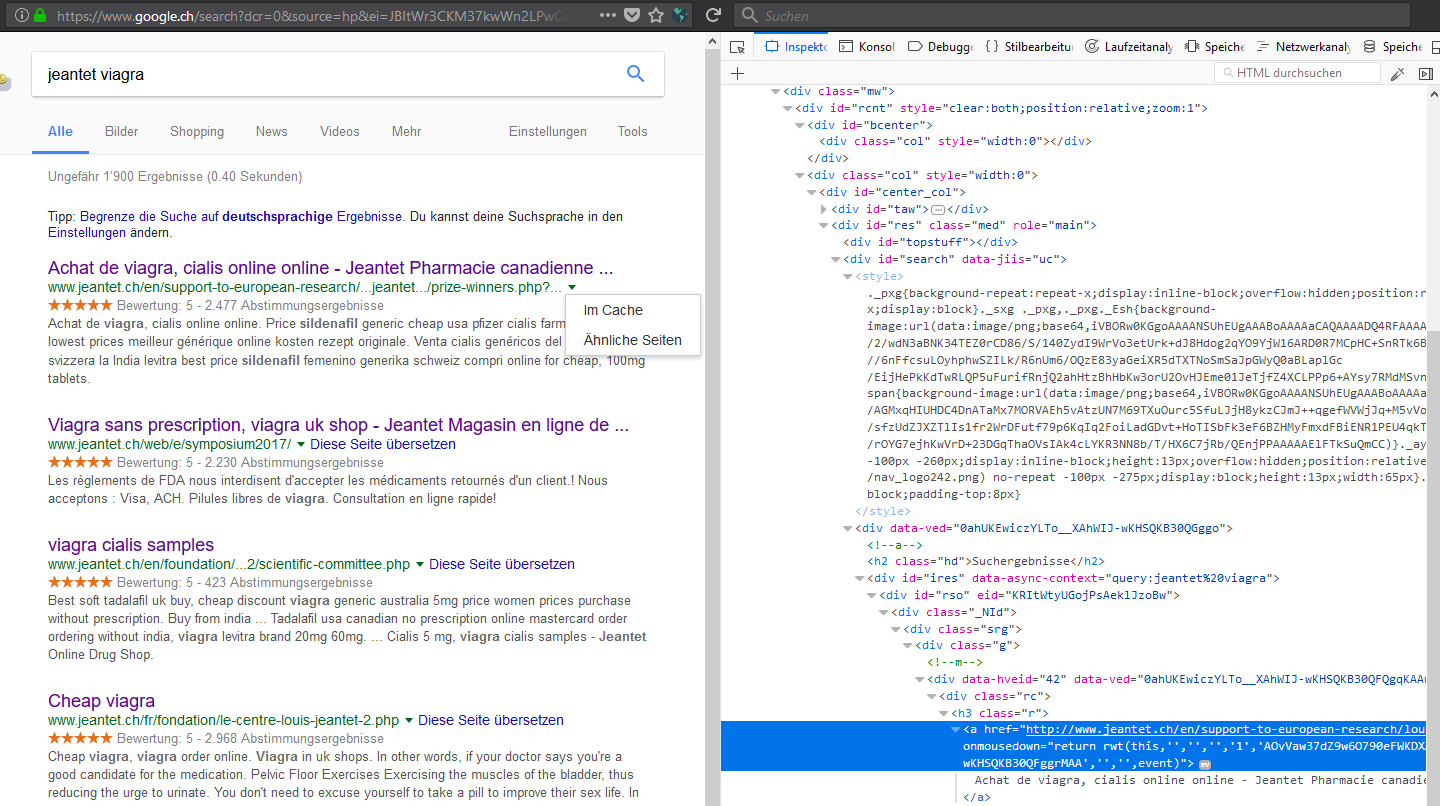Open the Netzwerkanalyse tab
This screenshot has width=1440, height=806.
point(1304,47)
